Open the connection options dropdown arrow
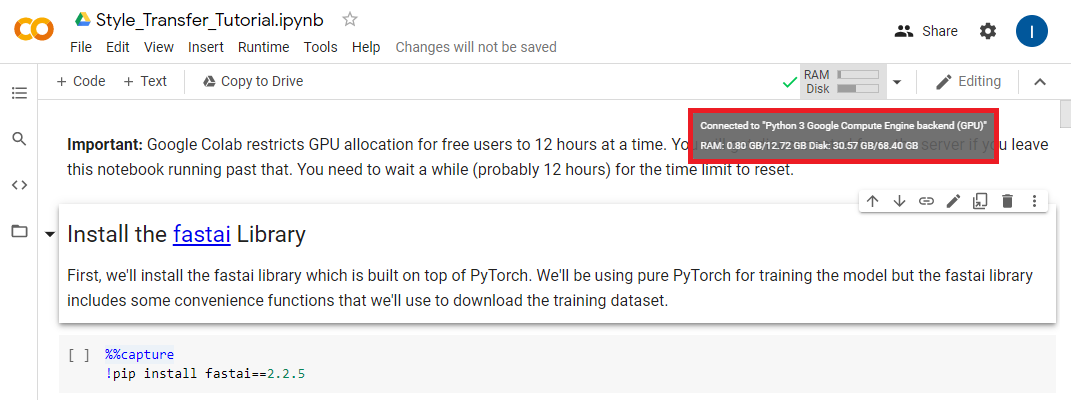1071x400 pixels. (897, 82)
